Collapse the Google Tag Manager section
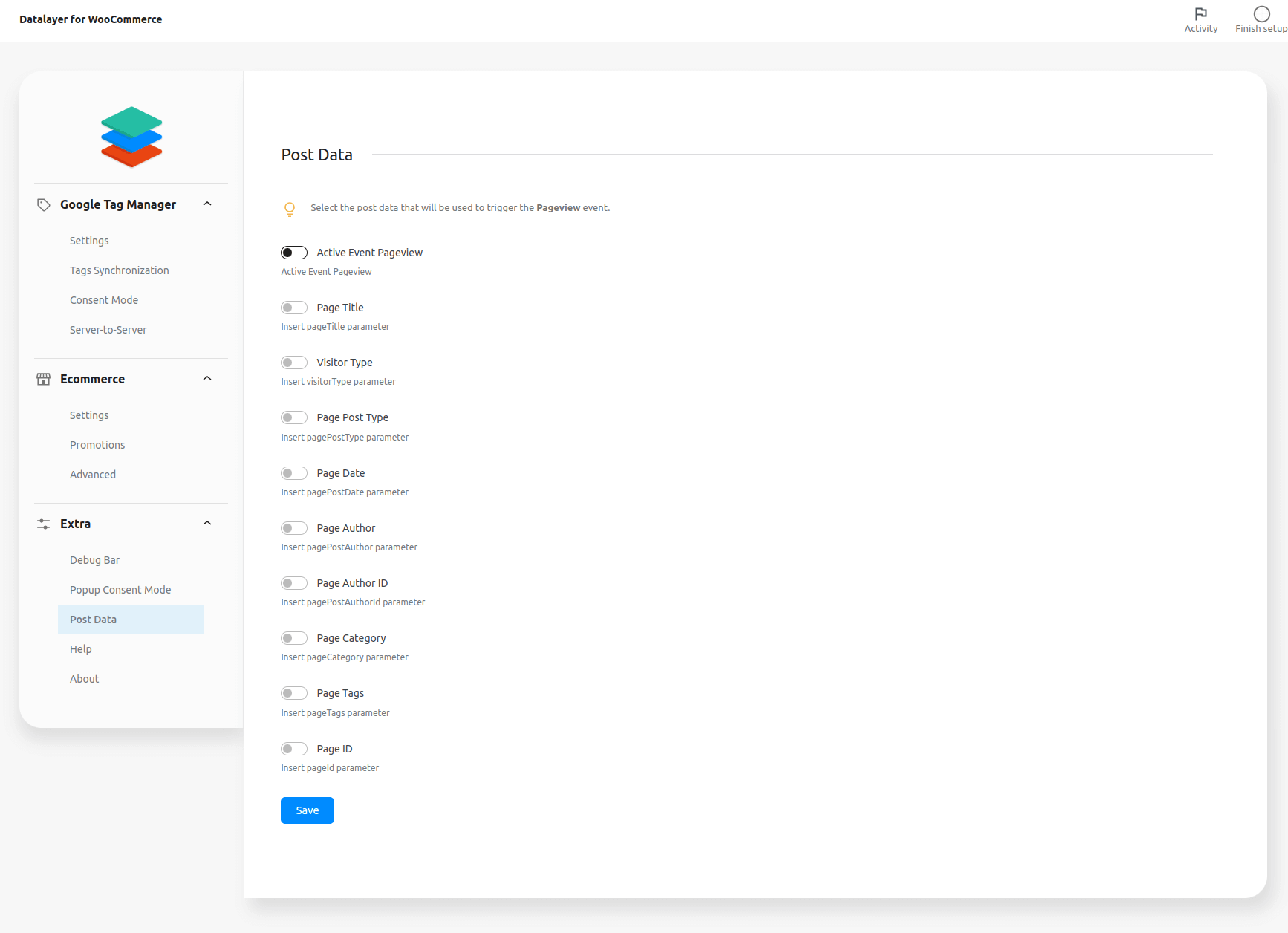The image size is (1288, 933). coord(207,204)
